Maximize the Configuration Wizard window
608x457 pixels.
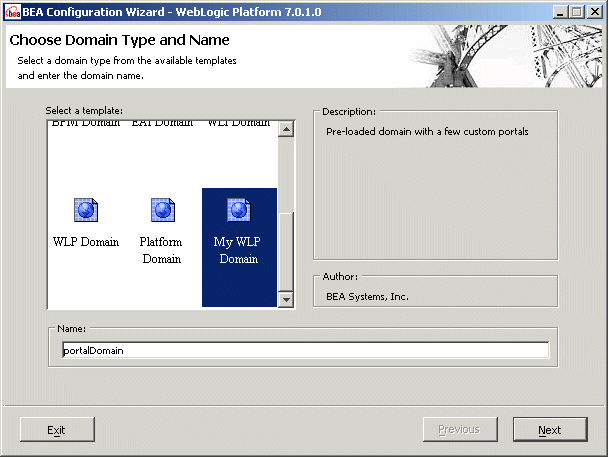576,12
